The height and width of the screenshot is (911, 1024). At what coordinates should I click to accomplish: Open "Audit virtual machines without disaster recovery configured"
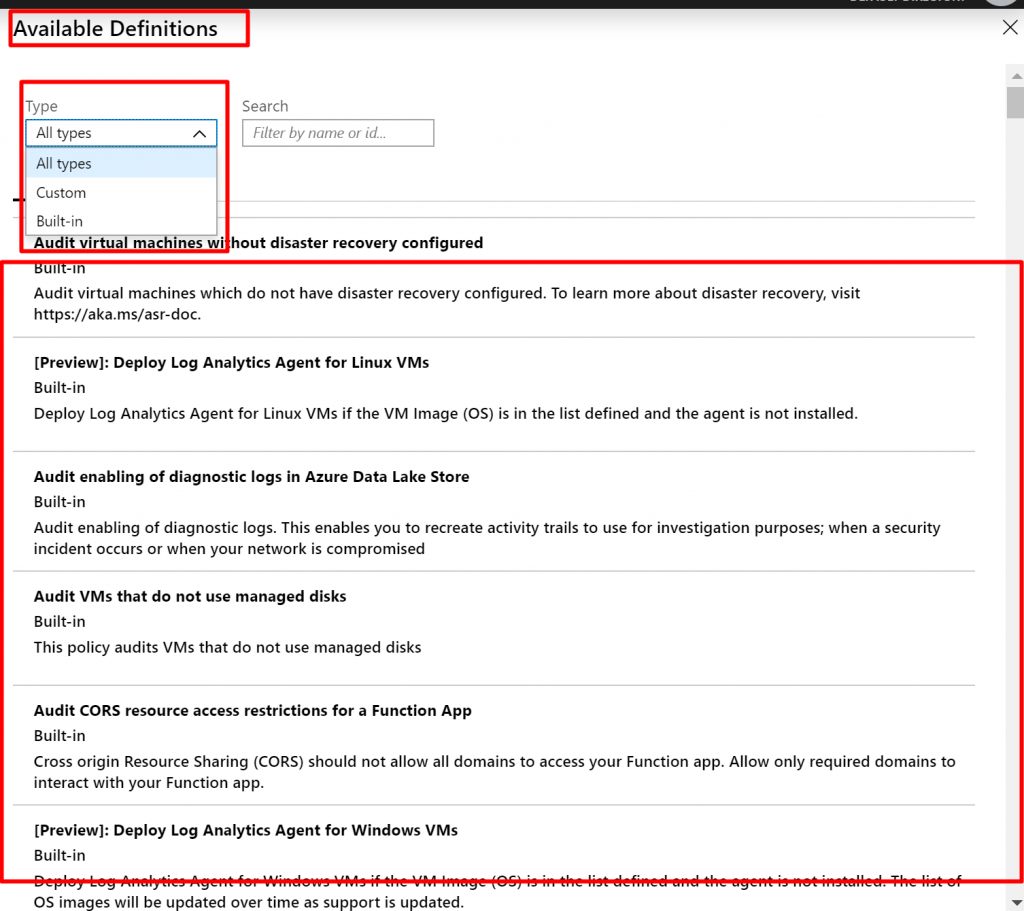tap(258, 243)
